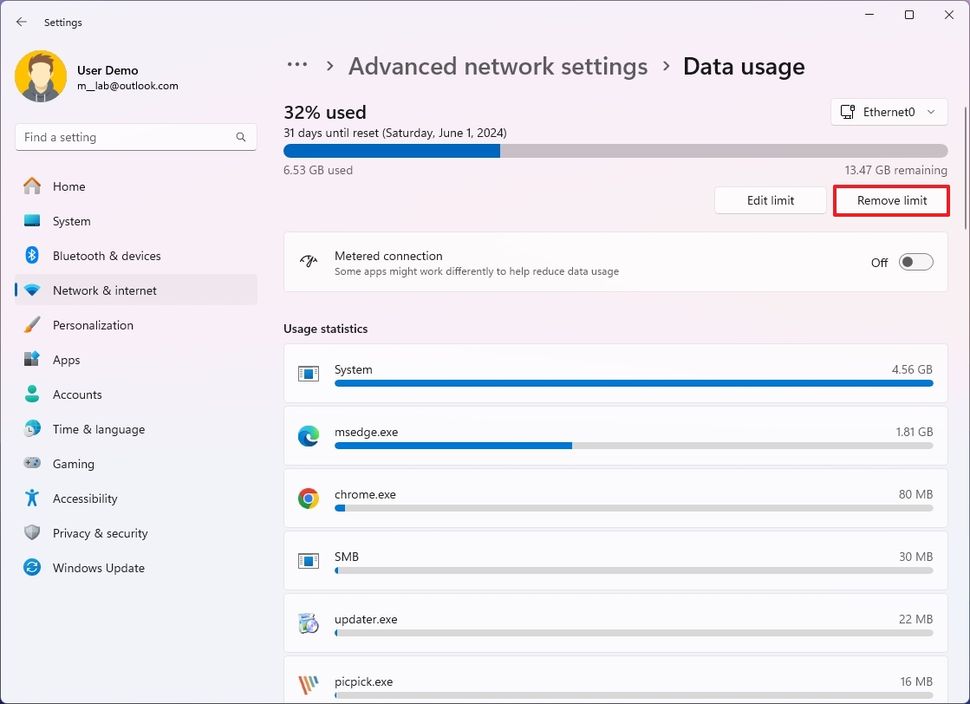The height and width of the screenshot is (704, 970).
Task: Open Advanced network settings via the breadcrumb
Action: tap(497, 66)
